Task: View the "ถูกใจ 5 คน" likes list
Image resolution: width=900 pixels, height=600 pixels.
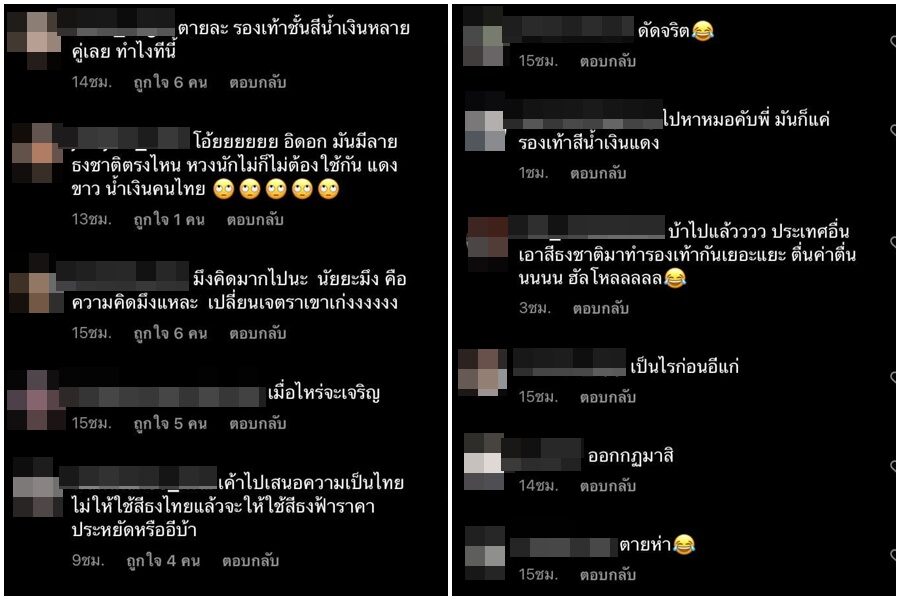Action: point(170,424)
